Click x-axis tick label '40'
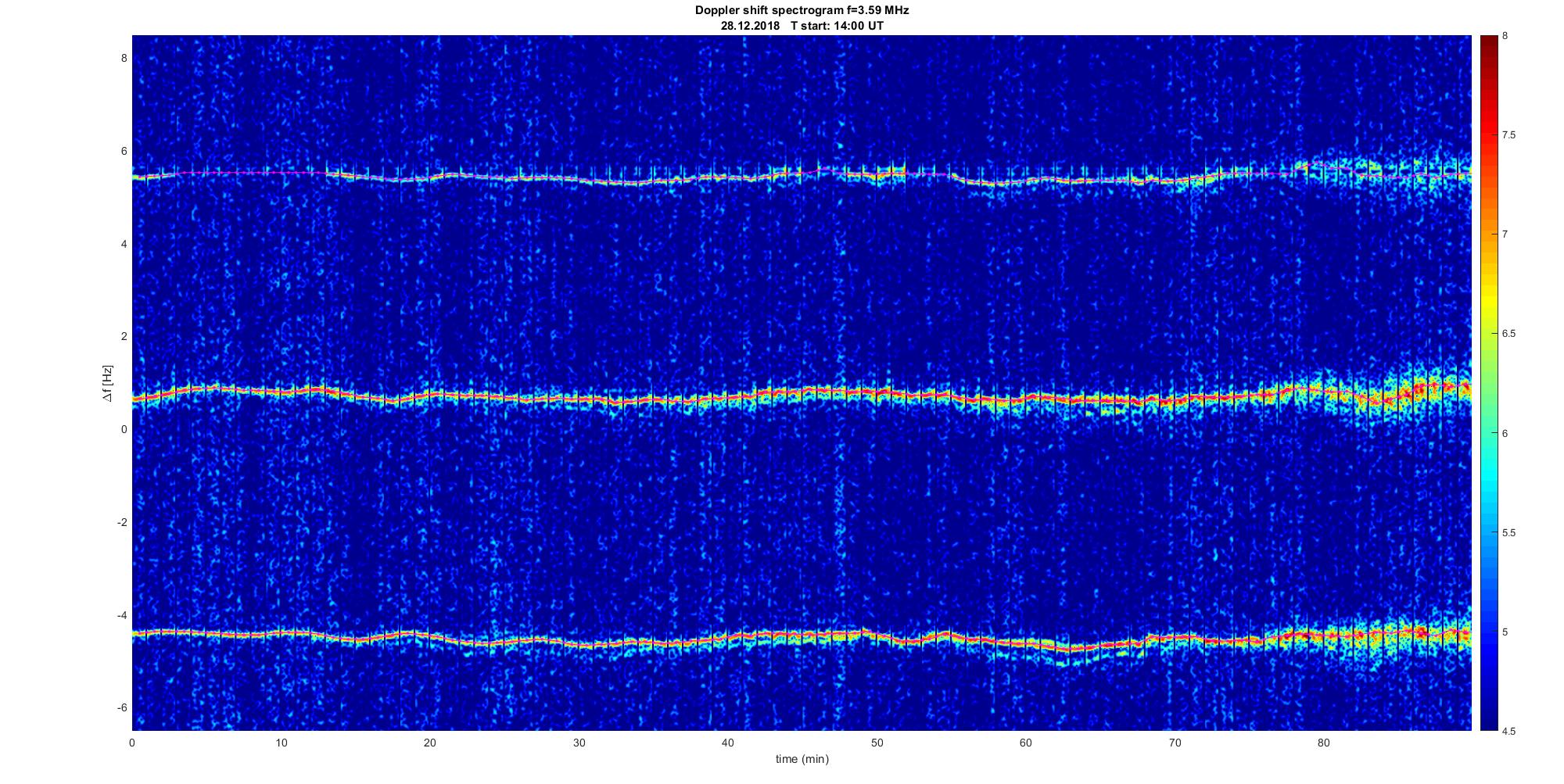The width and height of the screenshot is (1564, 784). [728, 743]
